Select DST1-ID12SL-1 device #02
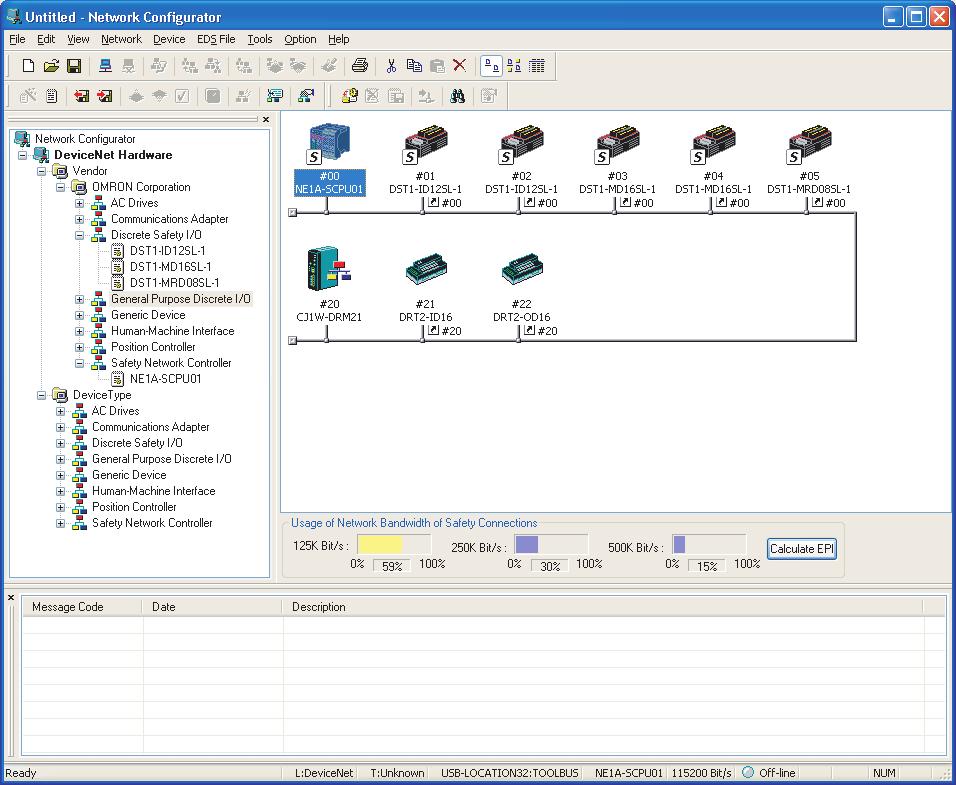This screenshot has height=785, width=956. pos(521,160)
